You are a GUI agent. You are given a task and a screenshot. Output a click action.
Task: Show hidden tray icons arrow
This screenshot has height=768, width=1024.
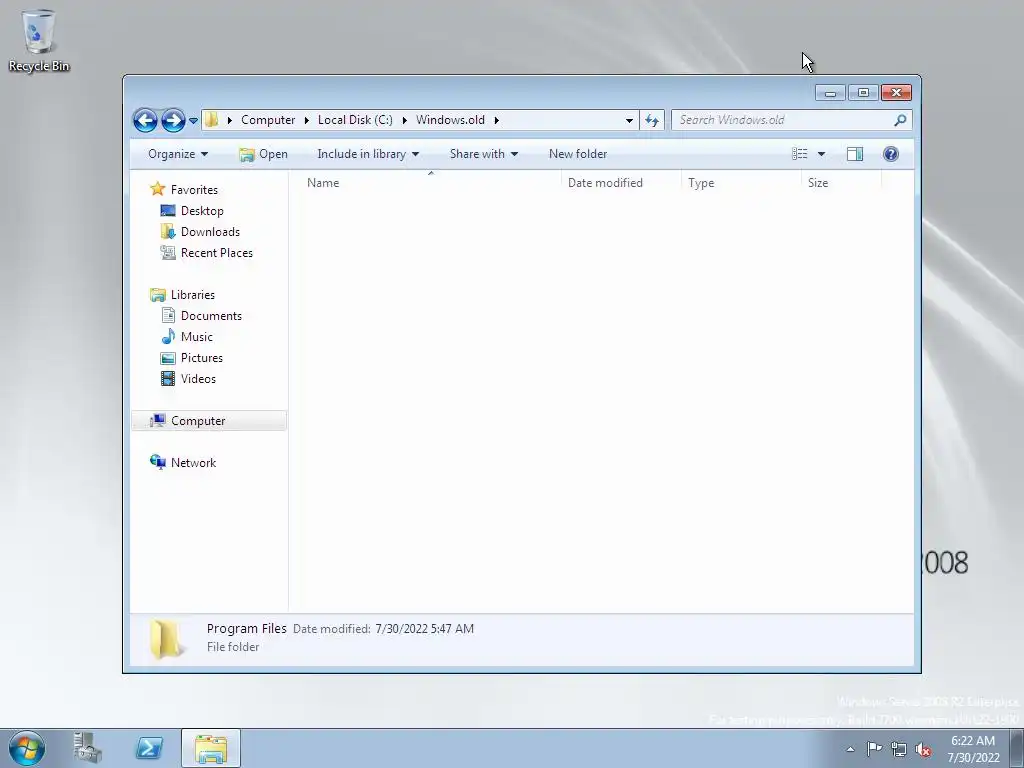(850, 749)
